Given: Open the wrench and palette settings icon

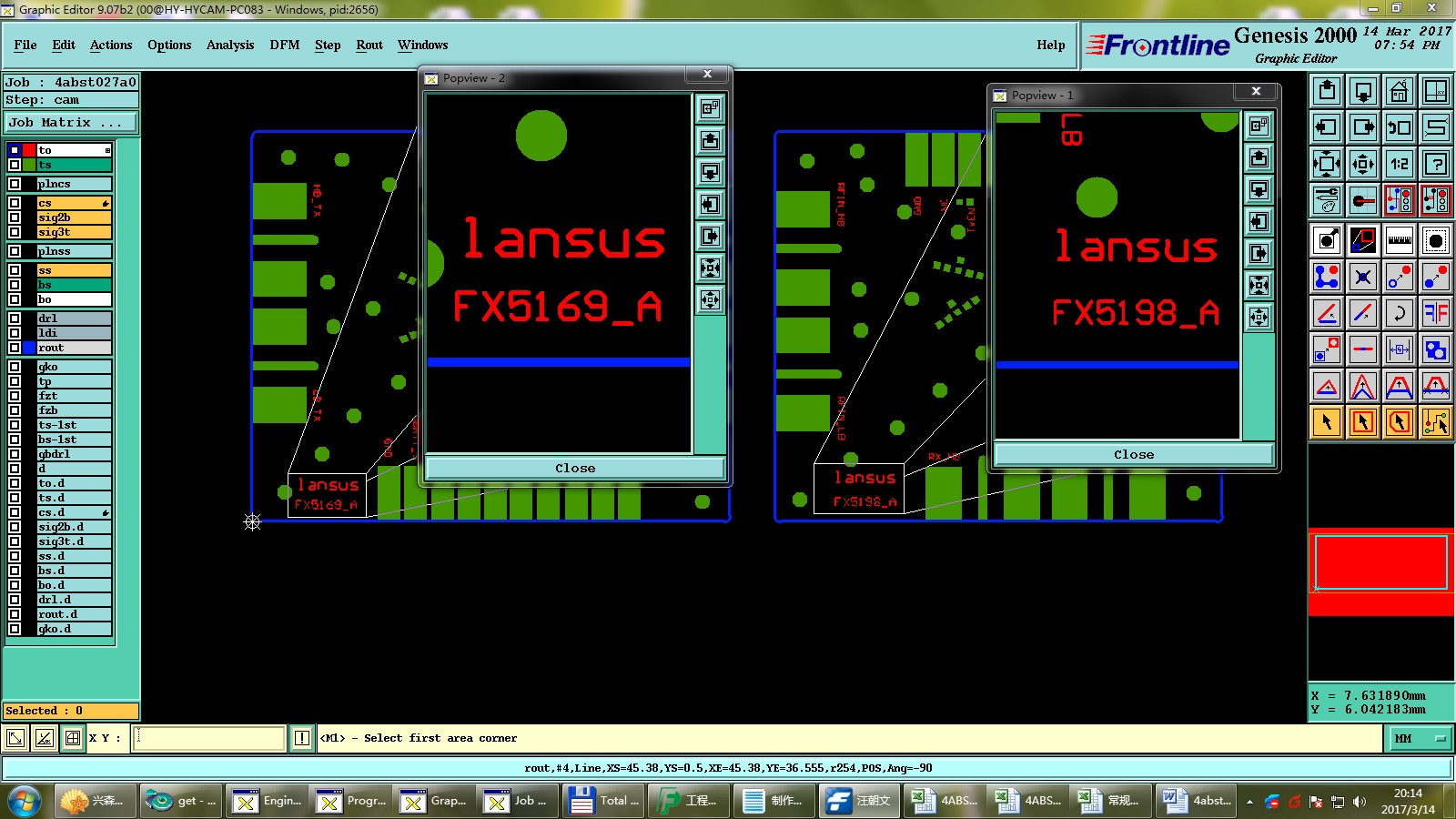Looking at the screenshot, I should click(x=1327, y=200).
